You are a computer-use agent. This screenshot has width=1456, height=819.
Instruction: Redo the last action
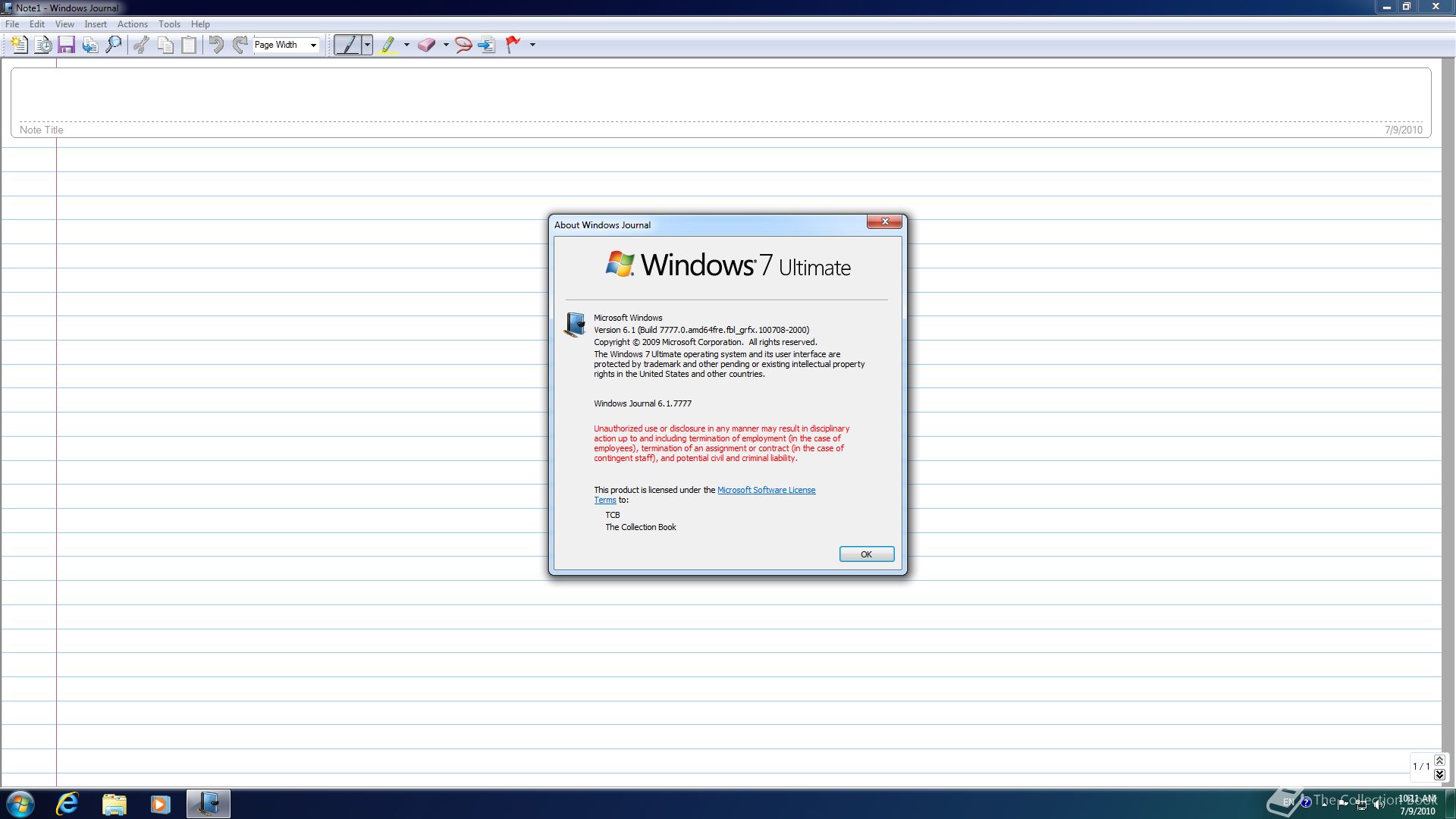coord(240,45)
